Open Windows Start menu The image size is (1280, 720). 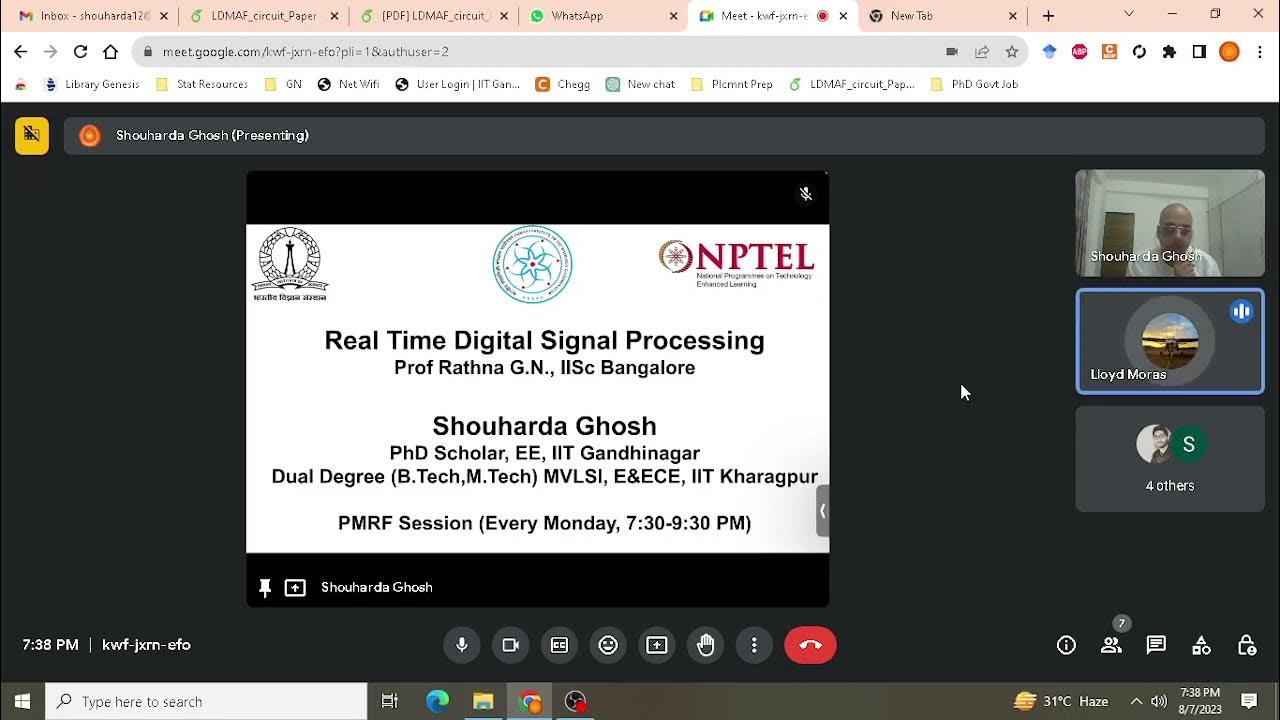click(22, 701)
